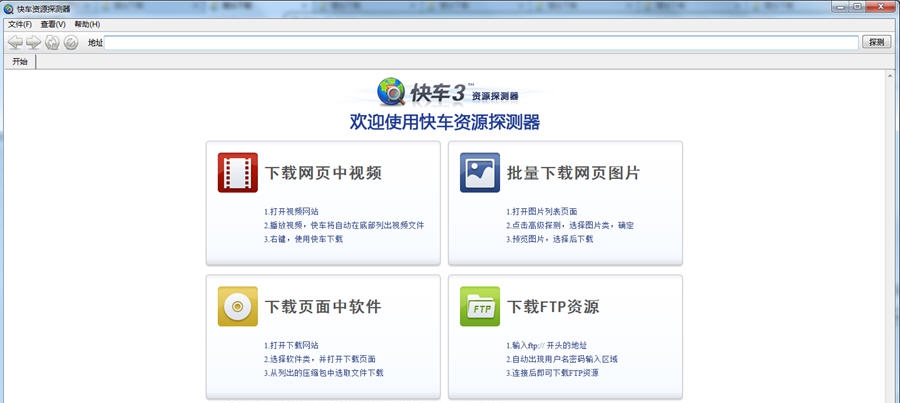The image size is (900, 403).
Task: Click the text 2.选择软件类，并打开下载页面
Action: [320, 359]
